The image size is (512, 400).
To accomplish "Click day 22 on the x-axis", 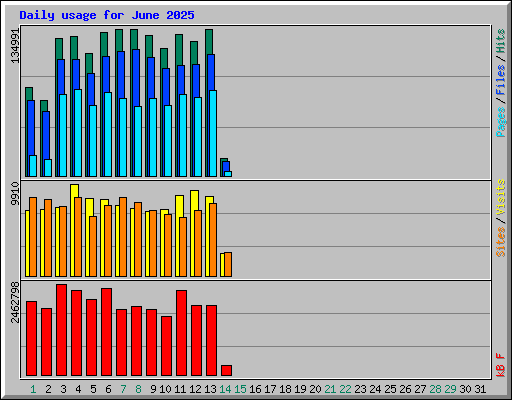I will tap(345, 389).
